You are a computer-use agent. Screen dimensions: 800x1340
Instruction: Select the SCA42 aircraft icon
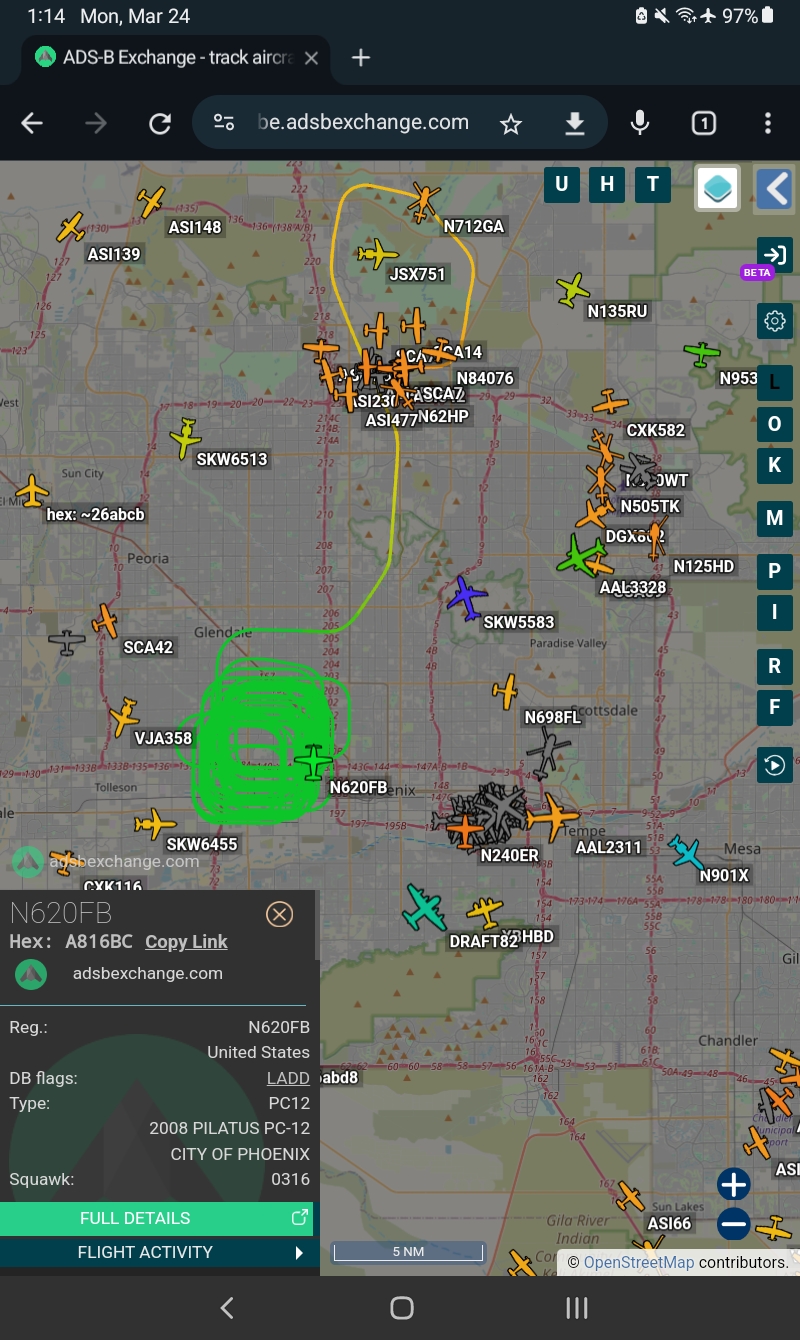tap(105, 620)
